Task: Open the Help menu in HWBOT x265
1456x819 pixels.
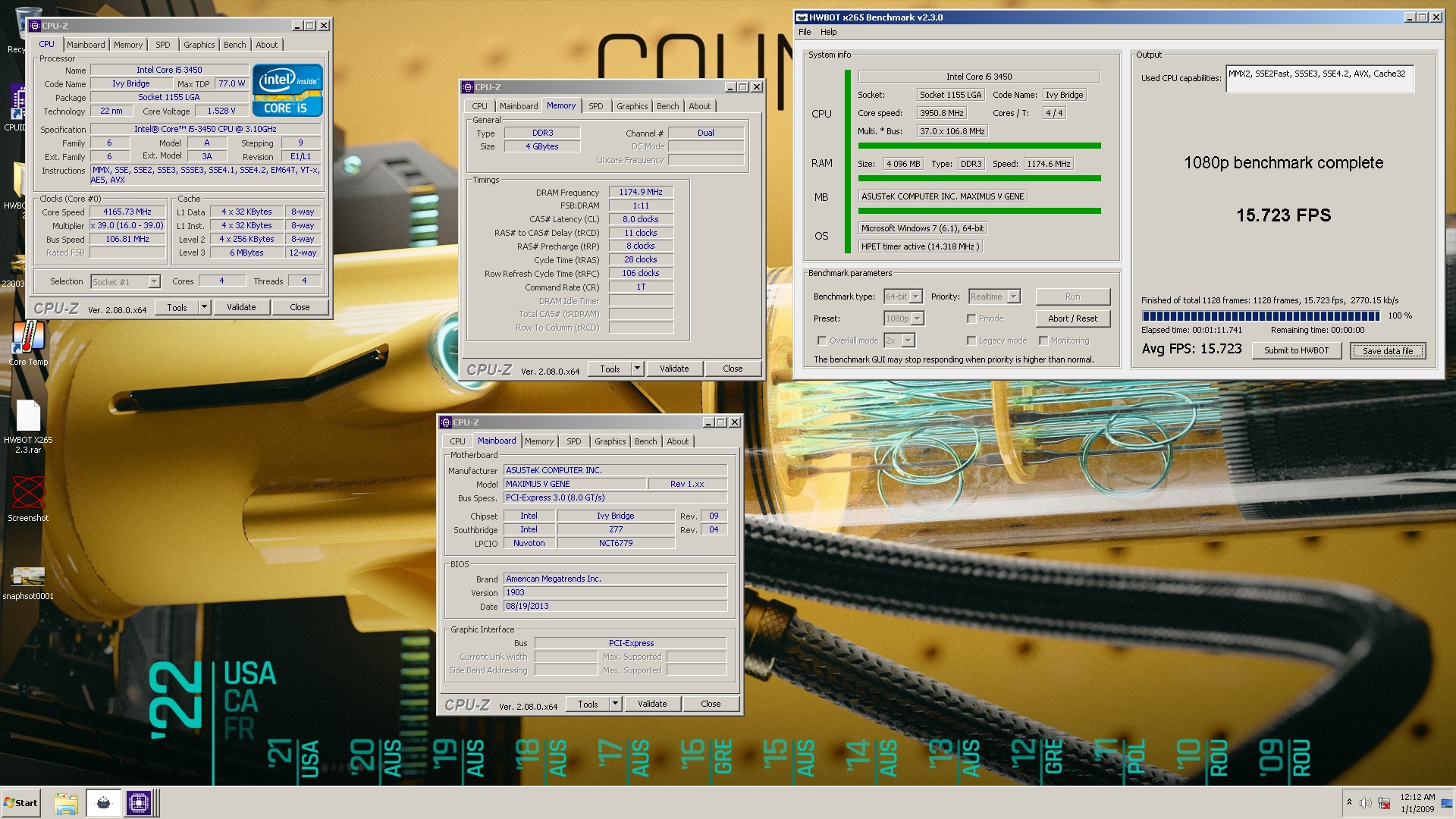Action: [x=828, y=32]
